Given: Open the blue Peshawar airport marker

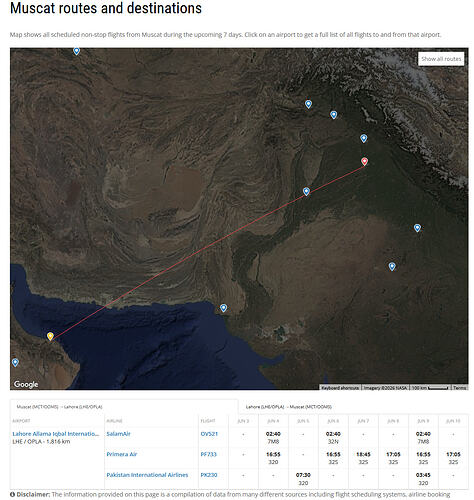Looking at the screenshot, I should point(308,104).
